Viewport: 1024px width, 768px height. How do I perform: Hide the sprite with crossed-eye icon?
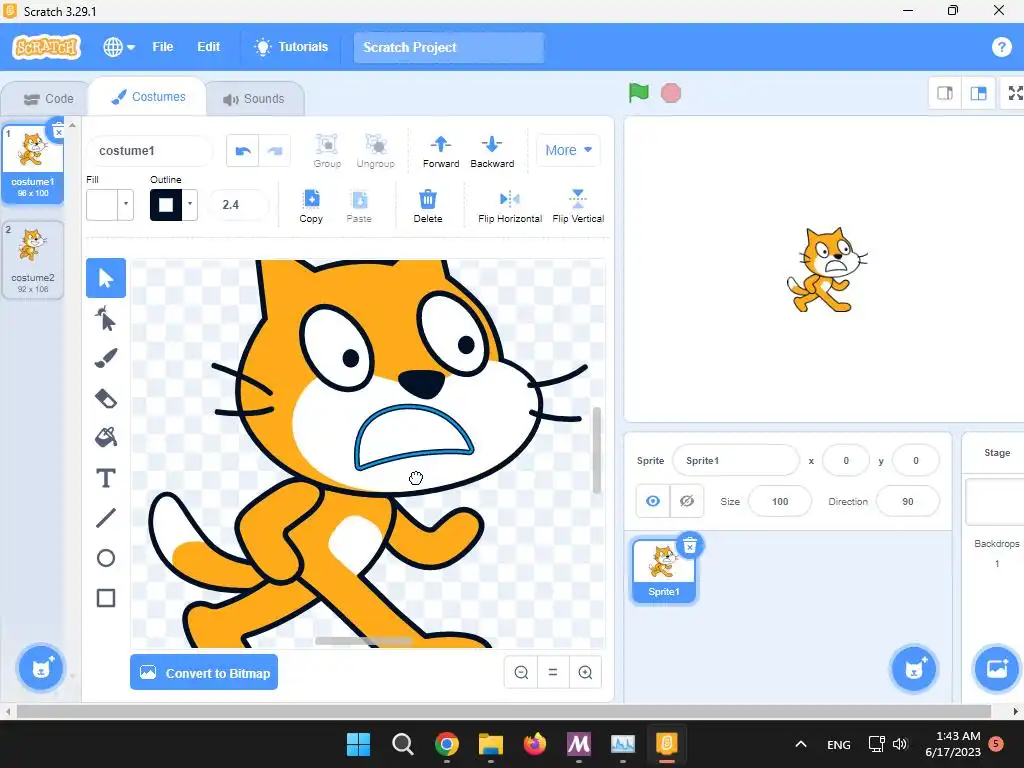[x=686, y=501]
